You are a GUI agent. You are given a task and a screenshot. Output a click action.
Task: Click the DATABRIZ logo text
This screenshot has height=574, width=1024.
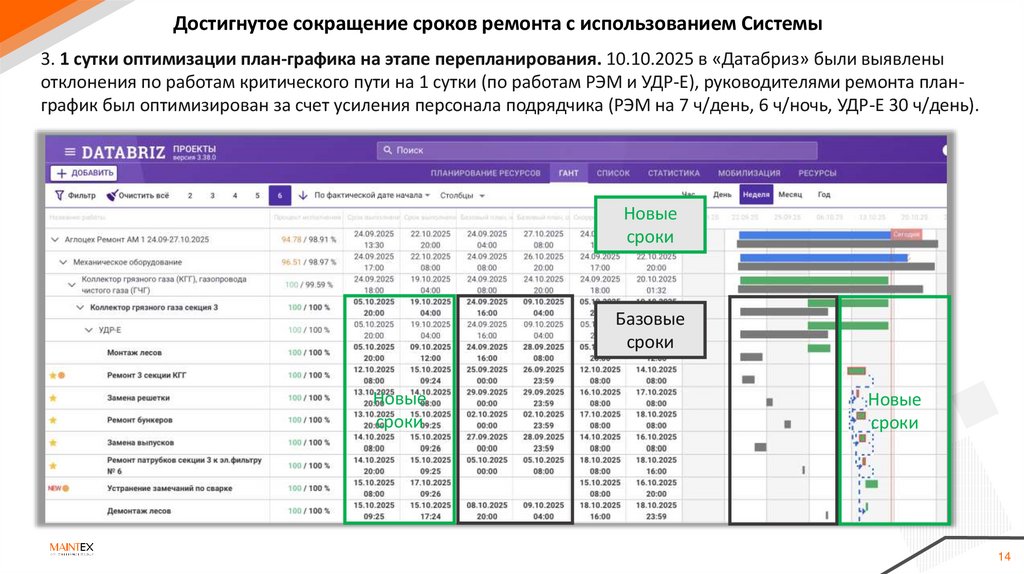[123, 152]
